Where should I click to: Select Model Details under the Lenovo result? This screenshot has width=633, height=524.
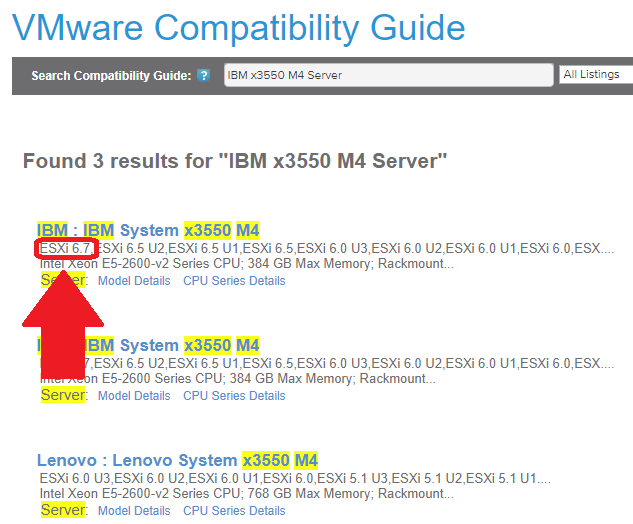tap(134, 511)
